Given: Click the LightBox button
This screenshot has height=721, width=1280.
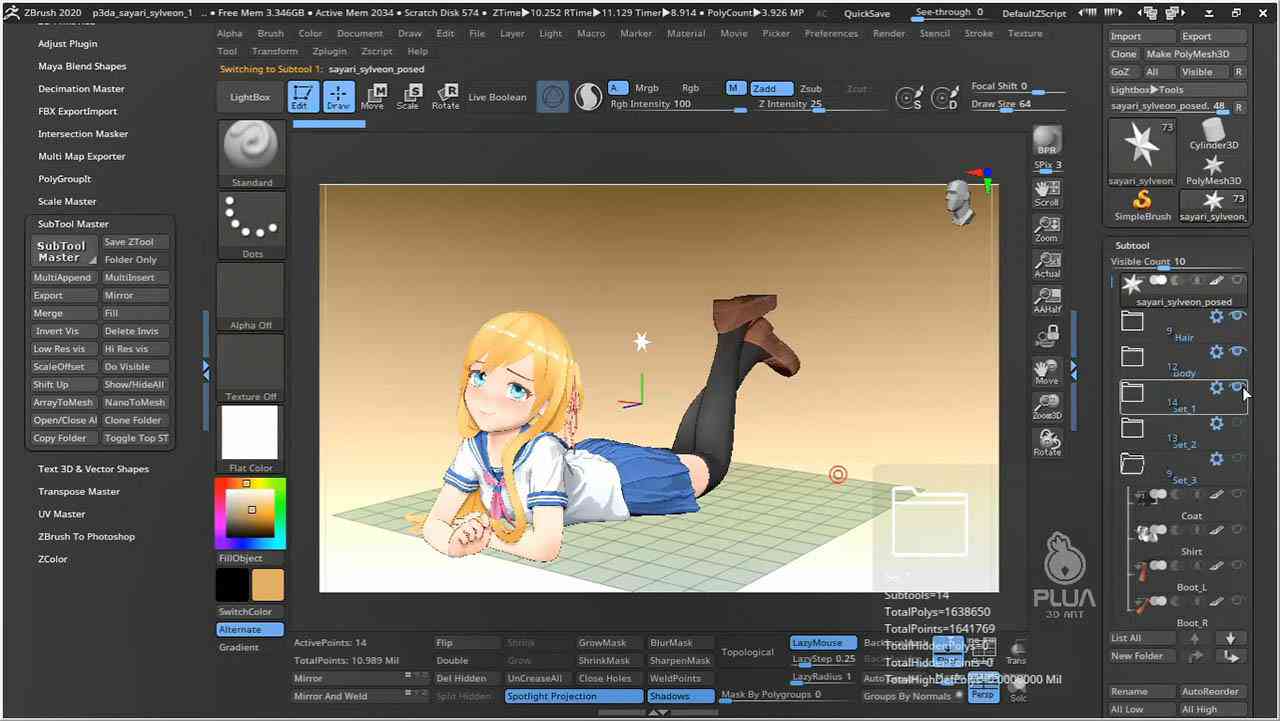Looking at the screenshot, I should pyautogui.click(x=250, y=97).
